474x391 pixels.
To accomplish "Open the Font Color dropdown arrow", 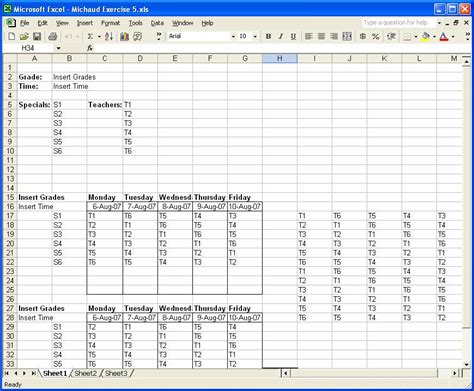I will click(453, 36).
